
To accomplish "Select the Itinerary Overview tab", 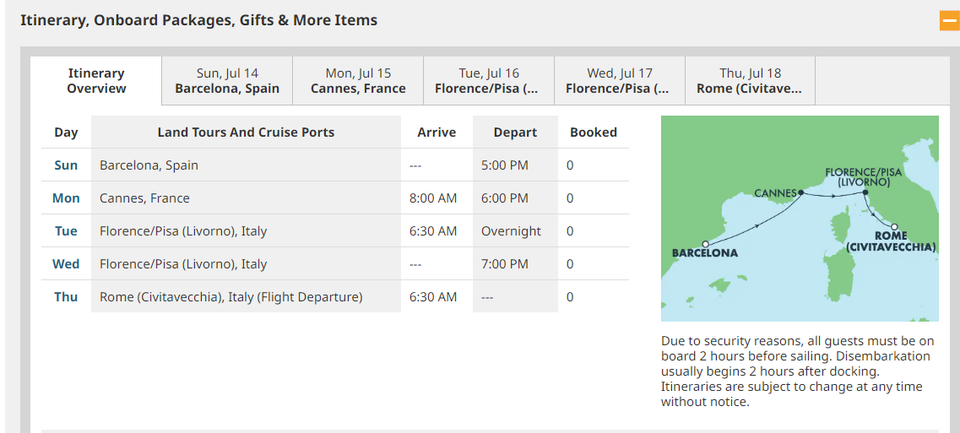I will tap(96, 81).
